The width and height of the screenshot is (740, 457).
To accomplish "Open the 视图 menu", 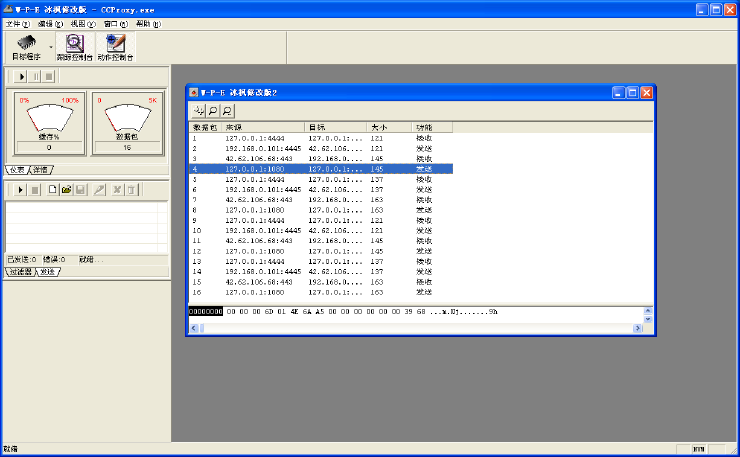I will (x=83, y=24).
